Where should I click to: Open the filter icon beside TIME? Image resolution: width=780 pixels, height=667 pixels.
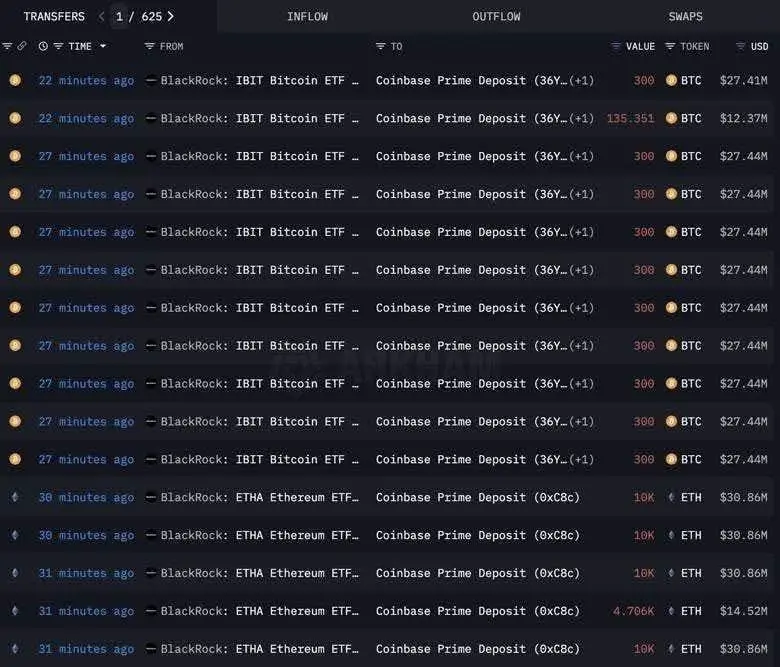point(58,46)
